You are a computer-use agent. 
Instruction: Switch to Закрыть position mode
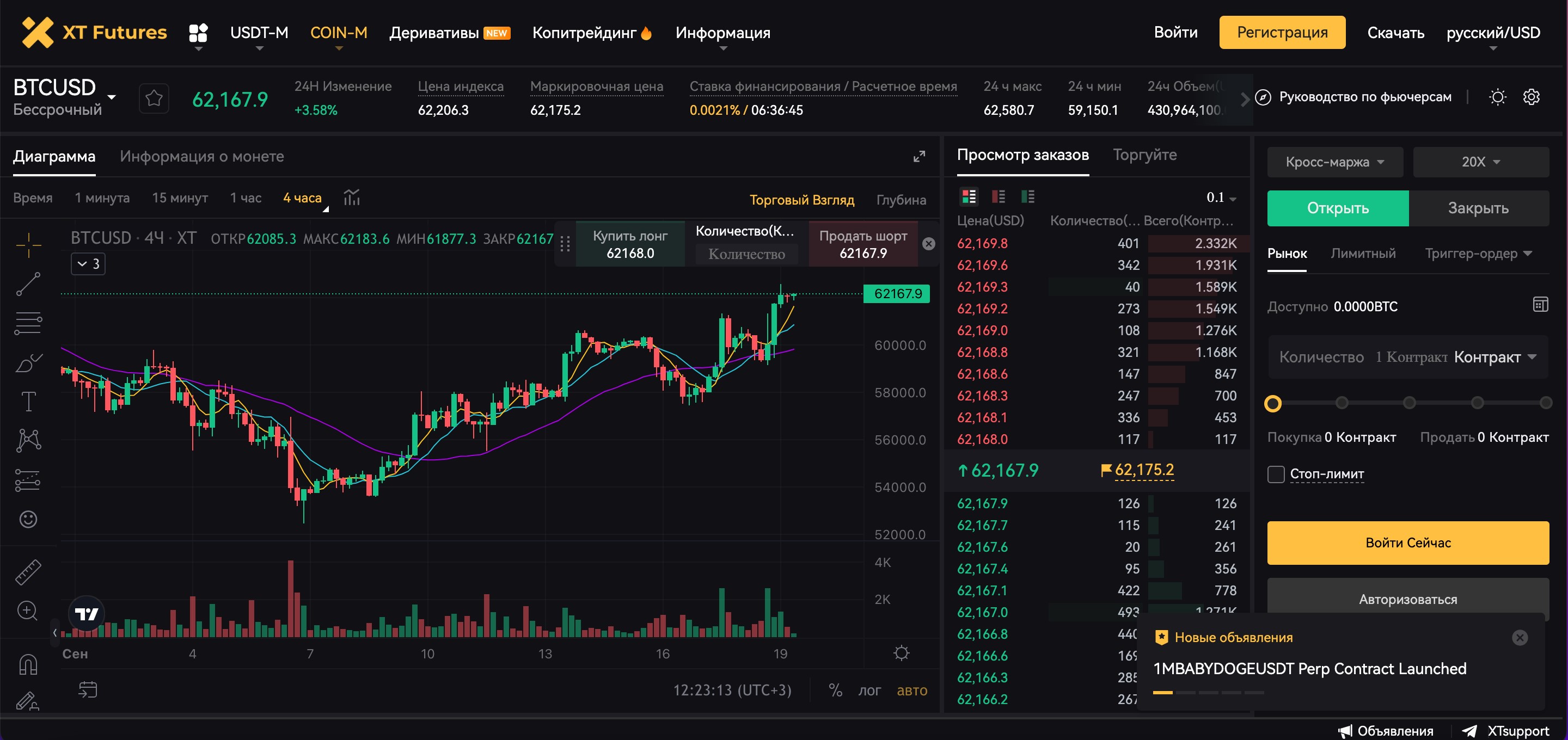click(x=1479, y=208)
